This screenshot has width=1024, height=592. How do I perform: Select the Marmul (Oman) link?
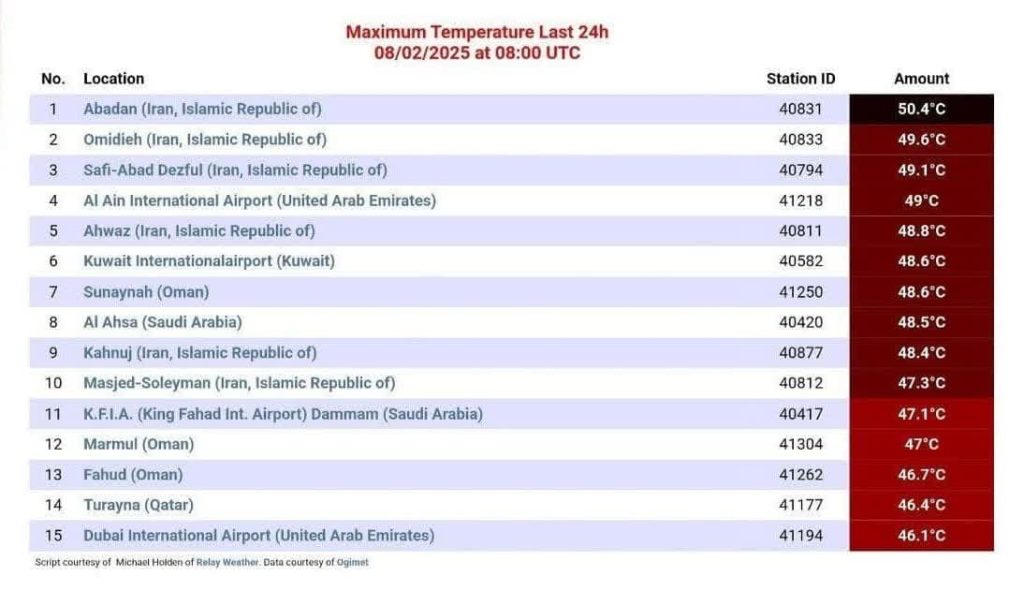(x=138, y=444)
